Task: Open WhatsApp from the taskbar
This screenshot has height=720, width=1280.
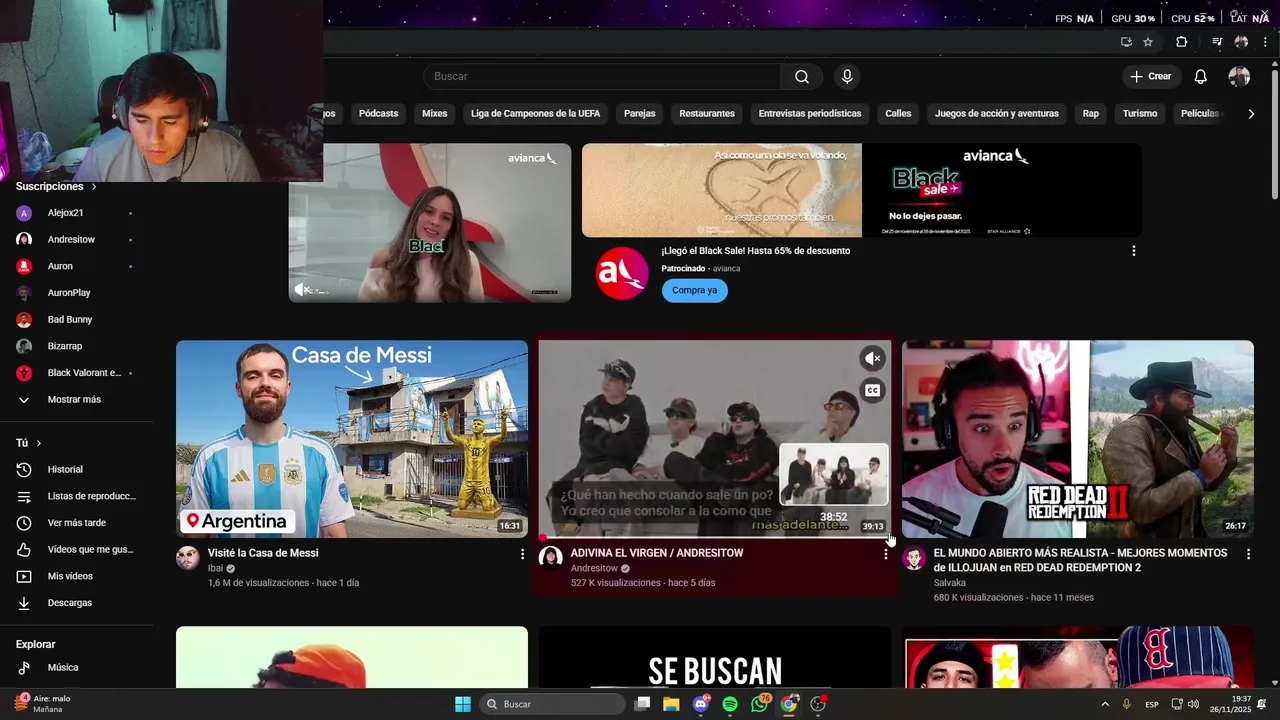Action: pyautogui.click(x=760, y=704)
